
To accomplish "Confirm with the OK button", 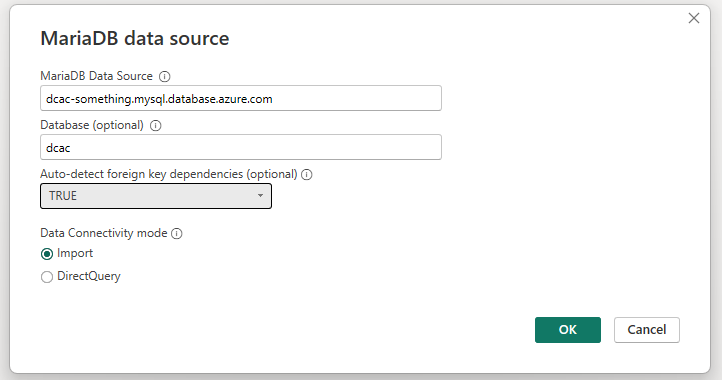I will pyautogui.click(x=568, y=330).
